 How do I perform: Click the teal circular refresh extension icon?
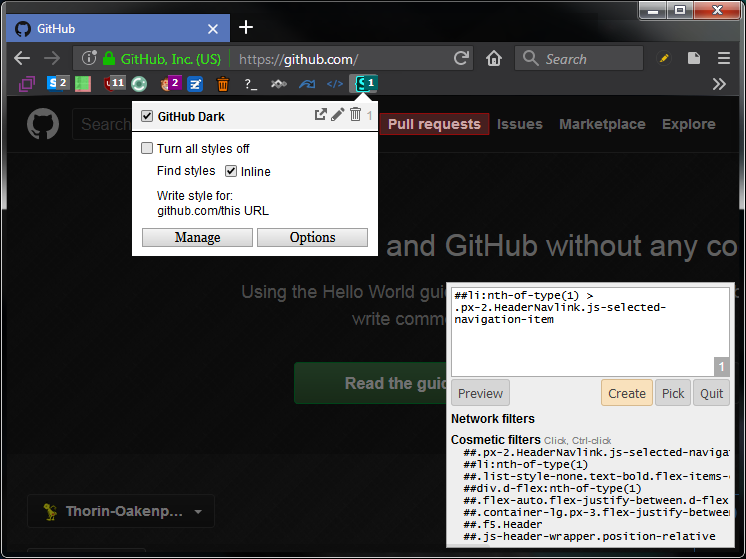point(139,84)
